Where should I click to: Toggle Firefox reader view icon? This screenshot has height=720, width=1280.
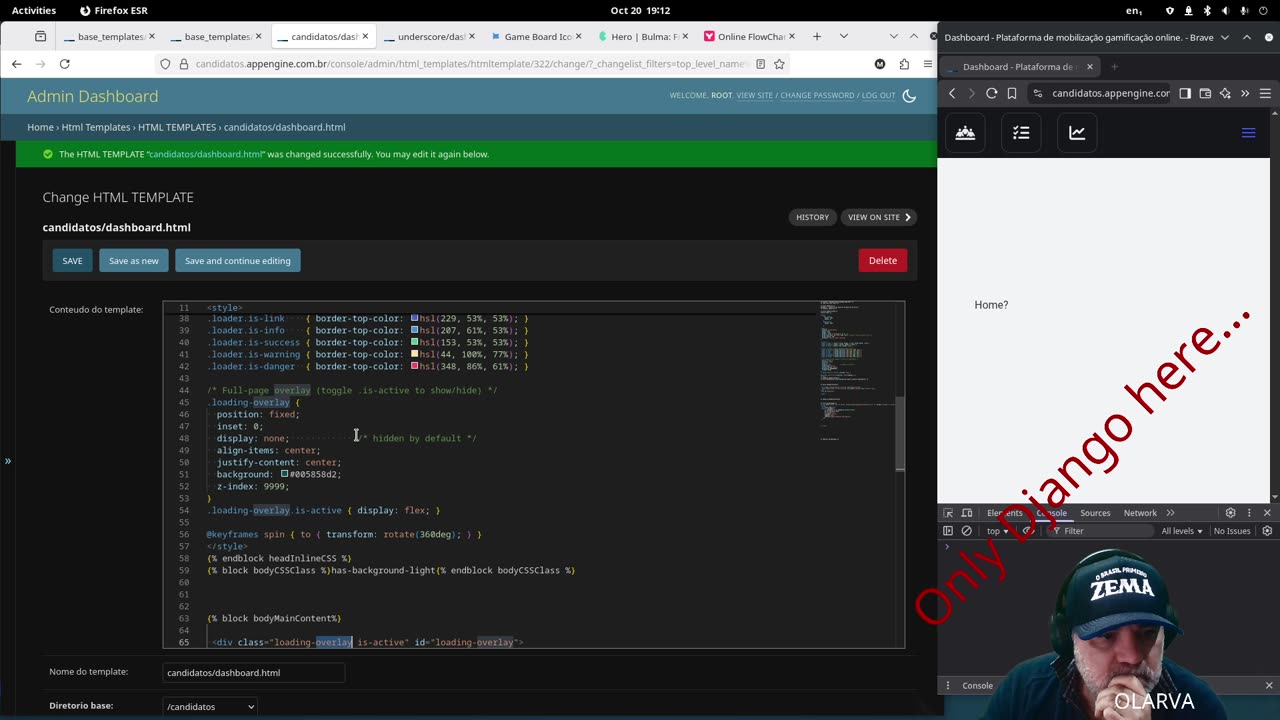(x=761, y=64)
